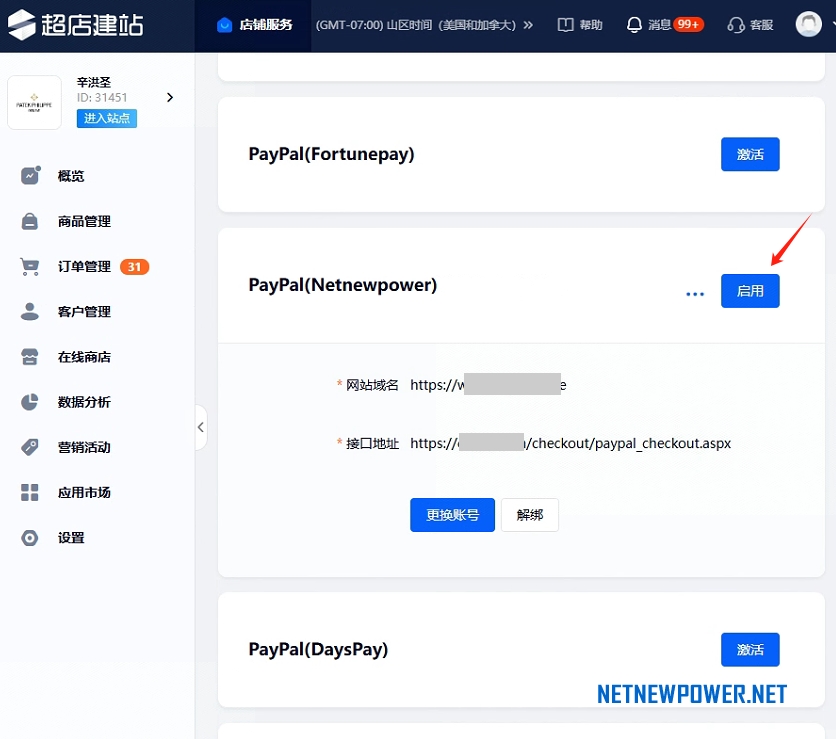Click the 消息 messages label
836x739 pixels.
pos(660,25)
